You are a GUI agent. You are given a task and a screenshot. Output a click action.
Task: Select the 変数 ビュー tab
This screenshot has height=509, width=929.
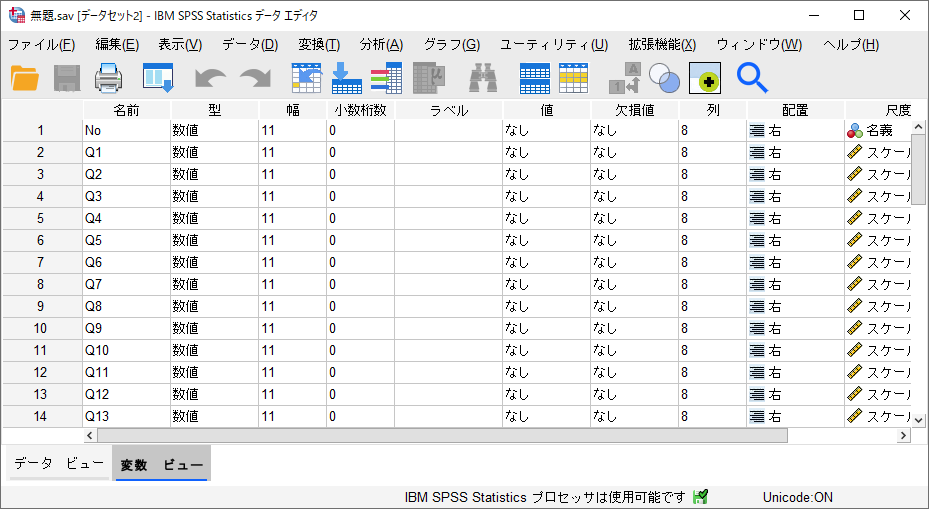tap(161, 465)
